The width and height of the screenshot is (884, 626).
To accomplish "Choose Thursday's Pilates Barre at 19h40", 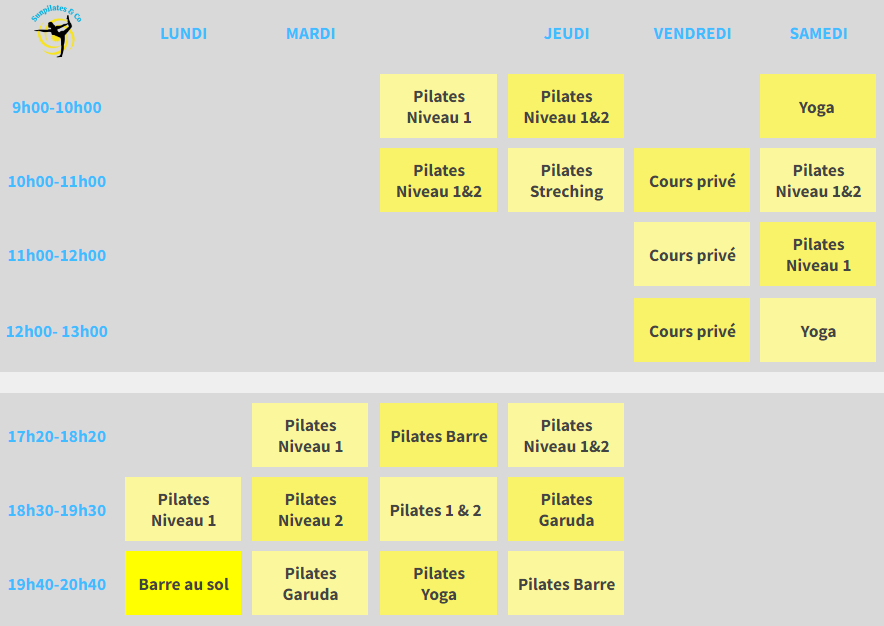I will [565, 583].
